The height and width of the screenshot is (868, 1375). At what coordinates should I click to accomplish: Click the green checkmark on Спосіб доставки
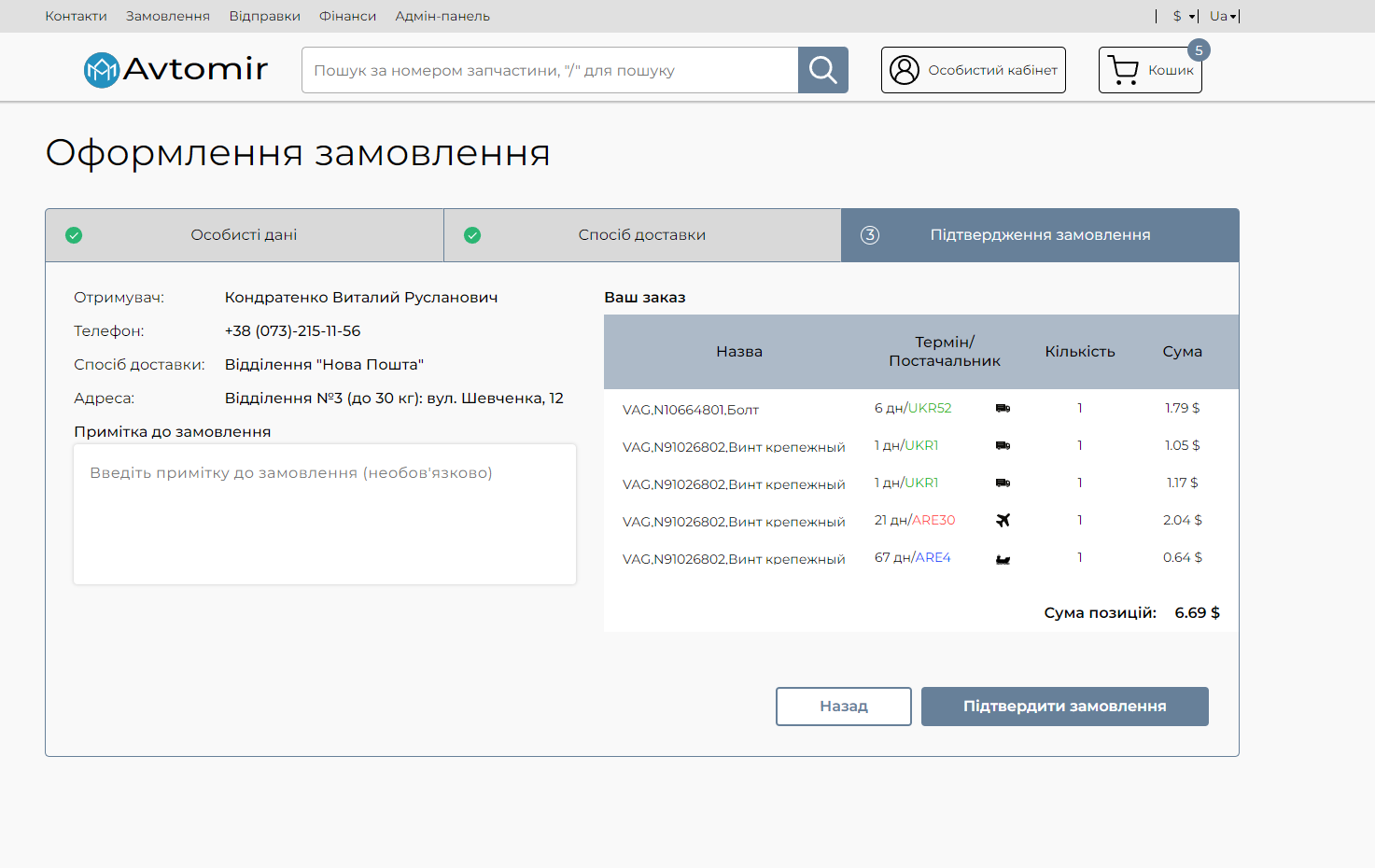tap(472, 235)
